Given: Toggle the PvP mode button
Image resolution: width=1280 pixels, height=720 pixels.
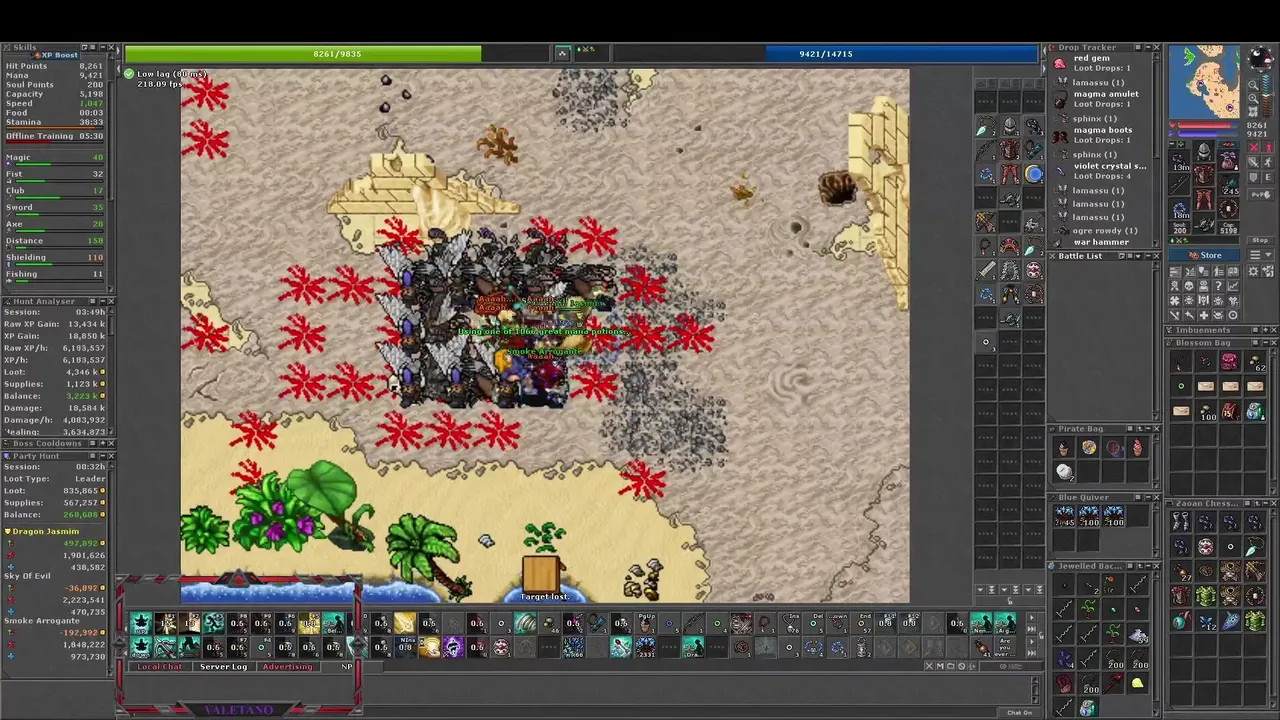Looking at the screenshot, I should click(1260, 195).
